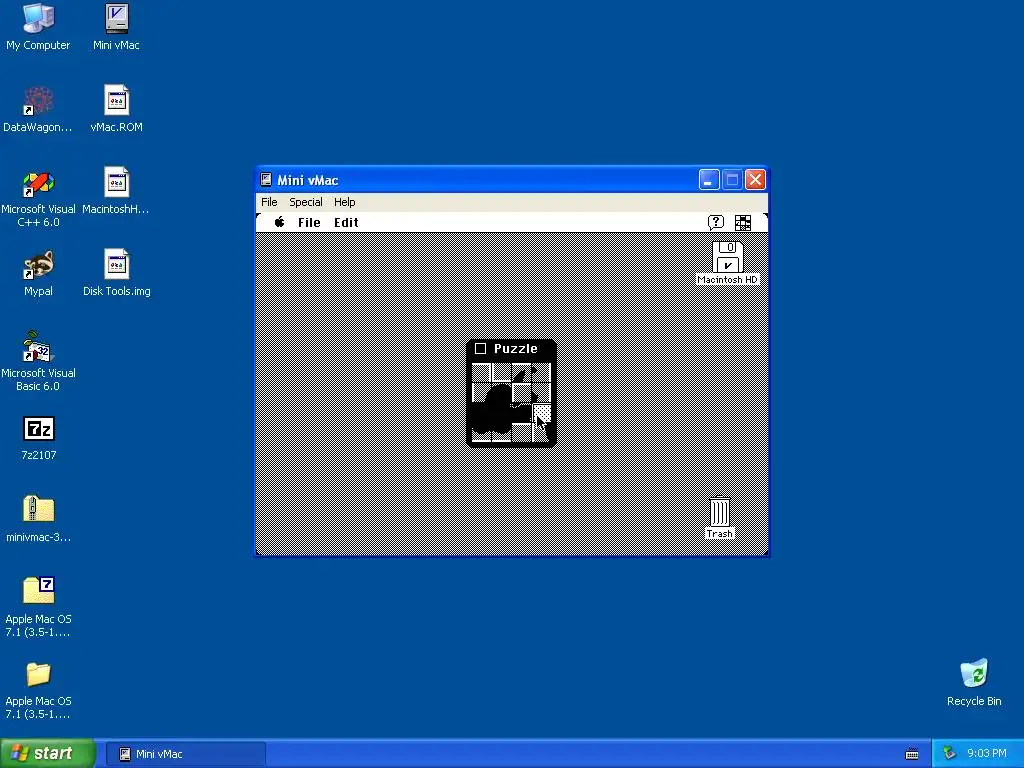Open the Help menu of Mini vMac

coord(345,202)
